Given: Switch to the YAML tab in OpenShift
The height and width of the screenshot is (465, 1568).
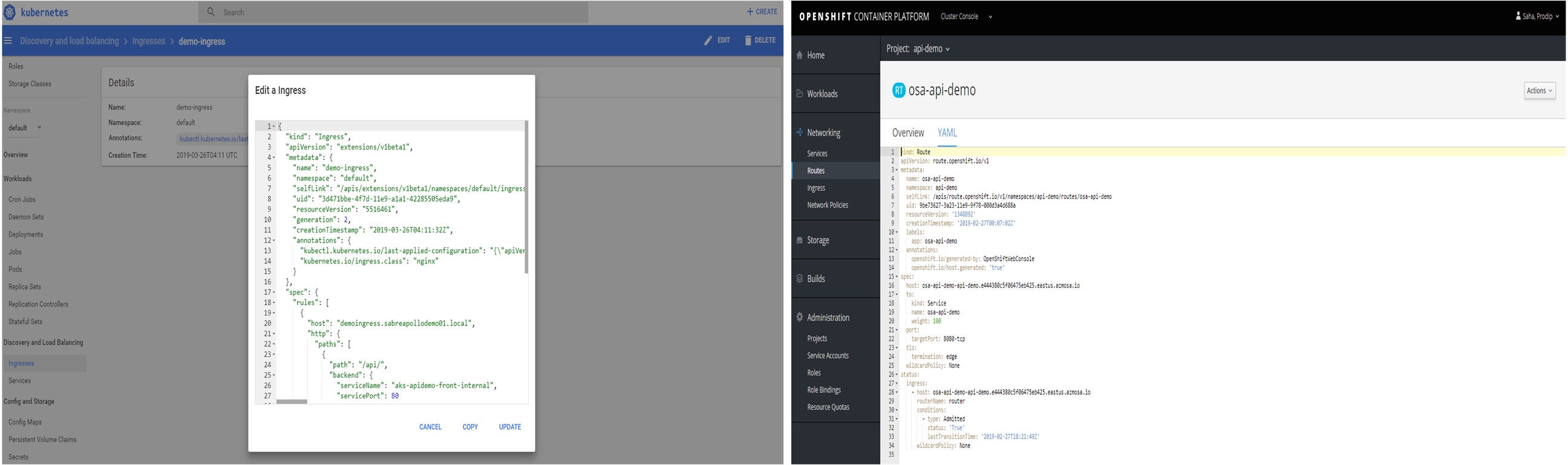Looking at the screenshot, I should coord(947,133).
